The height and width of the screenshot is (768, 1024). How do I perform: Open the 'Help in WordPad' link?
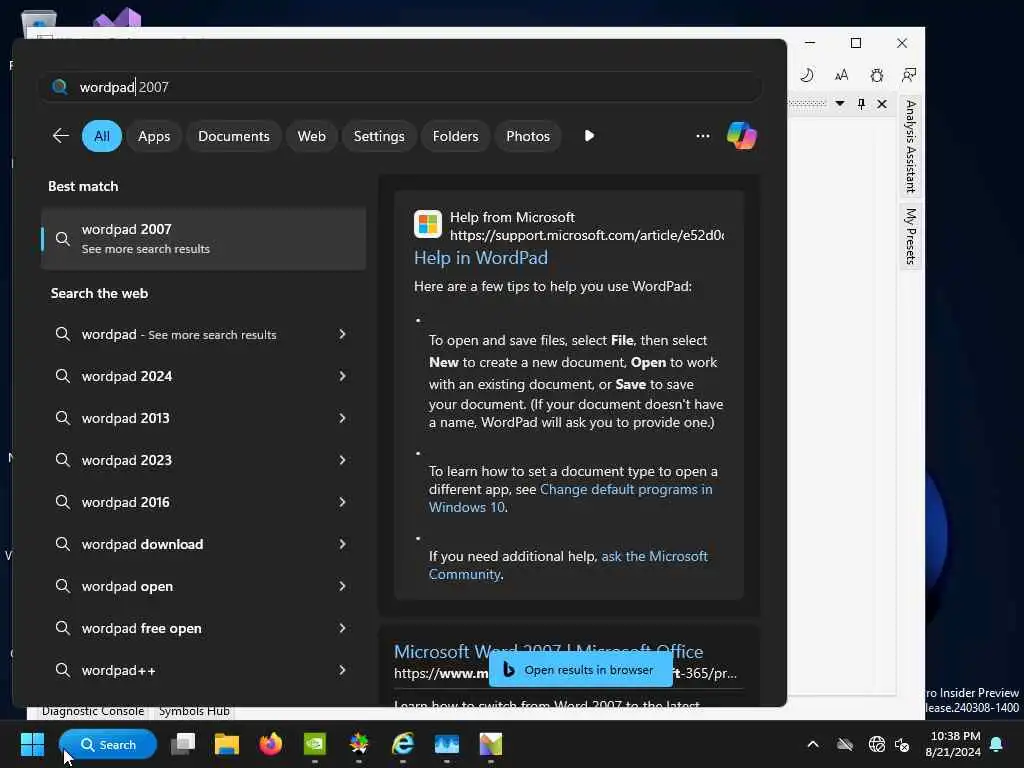pyautogui.click(x=481, y=258)
